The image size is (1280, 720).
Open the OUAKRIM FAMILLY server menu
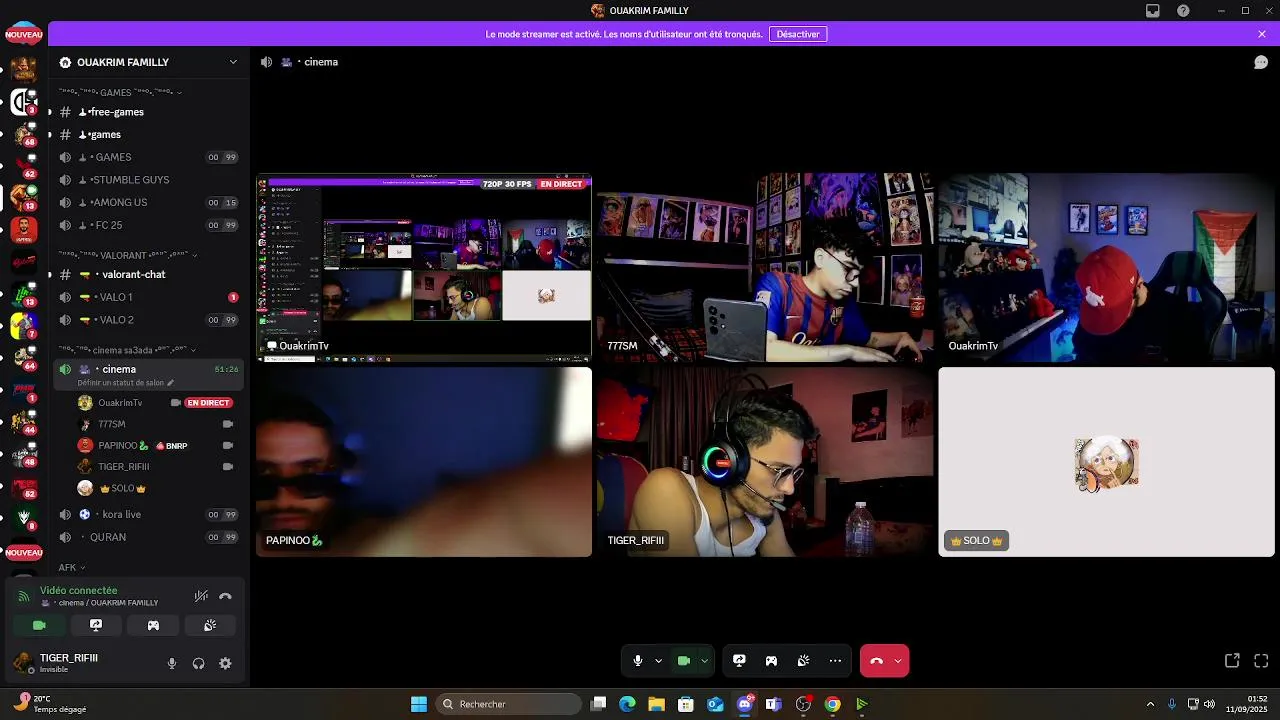(149, 62)
